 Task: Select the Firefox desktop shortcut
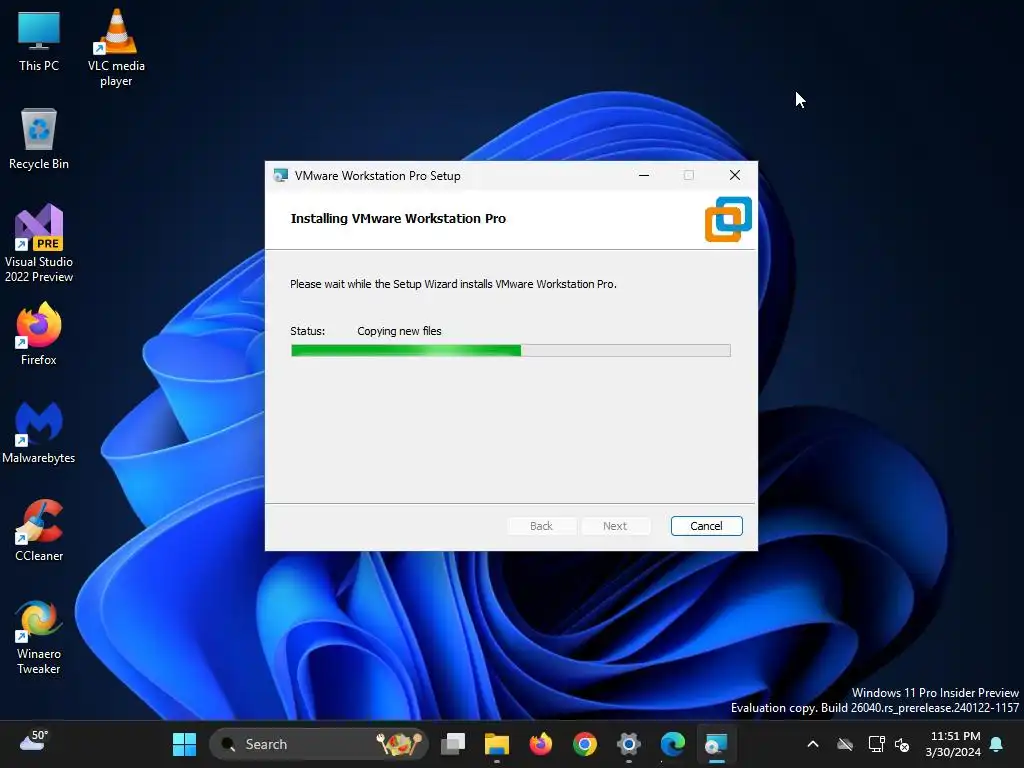39,333
